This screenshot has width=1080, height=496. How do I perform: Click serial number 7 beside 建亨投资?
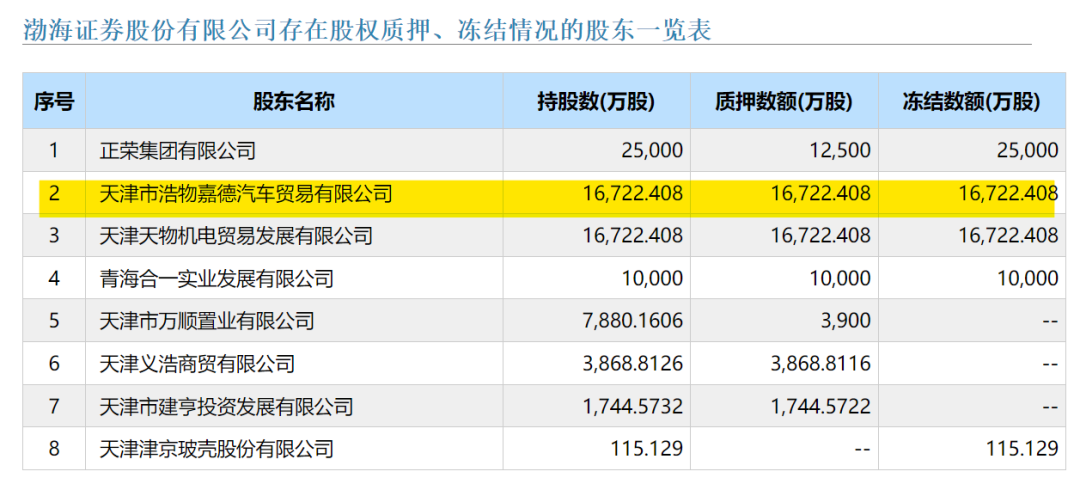tap(54, 406)
